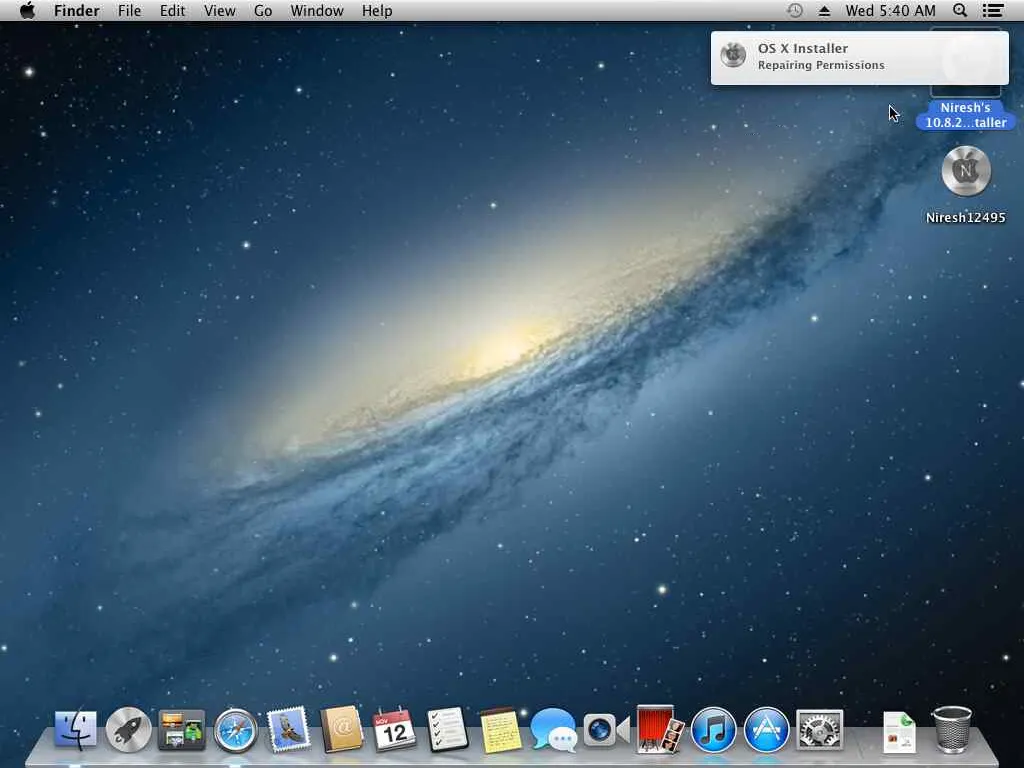Launch Launchpad rocket icon
1024x768 pixels.
tap(128, 729)
